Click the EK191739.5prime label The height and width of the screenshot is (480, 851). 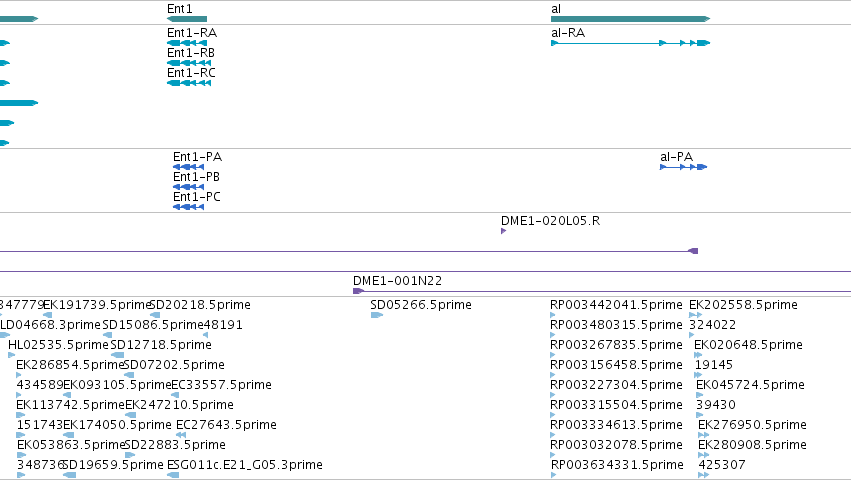coord(97,305)
